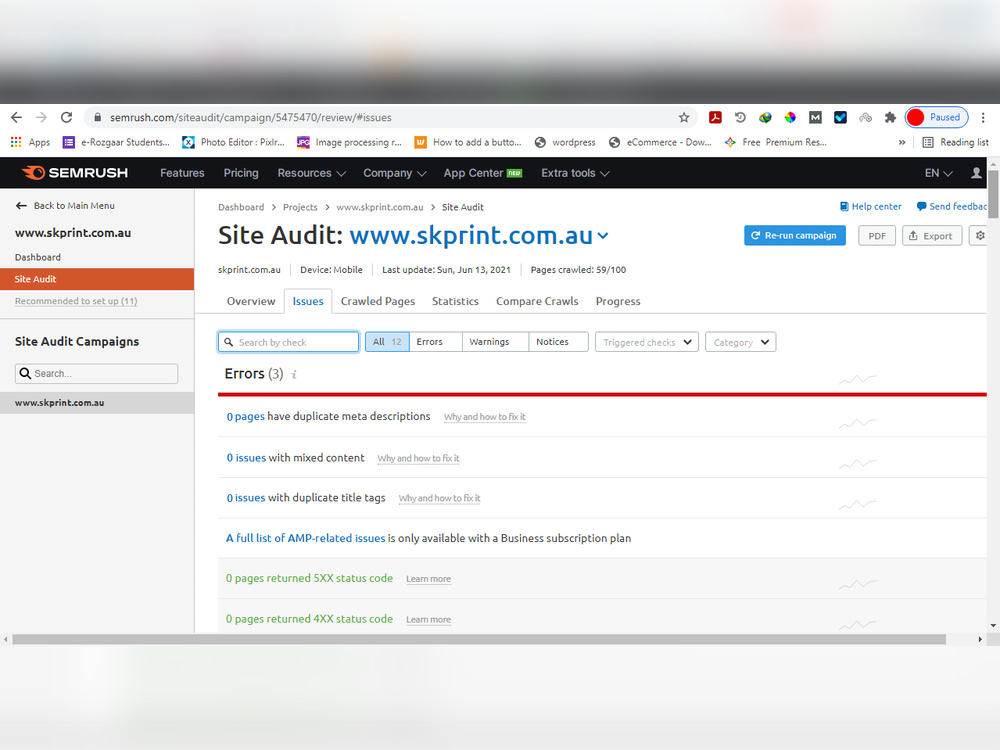Expand the Extra tools dropdown
Viewport: 1000px width, 750px height.
575,173
